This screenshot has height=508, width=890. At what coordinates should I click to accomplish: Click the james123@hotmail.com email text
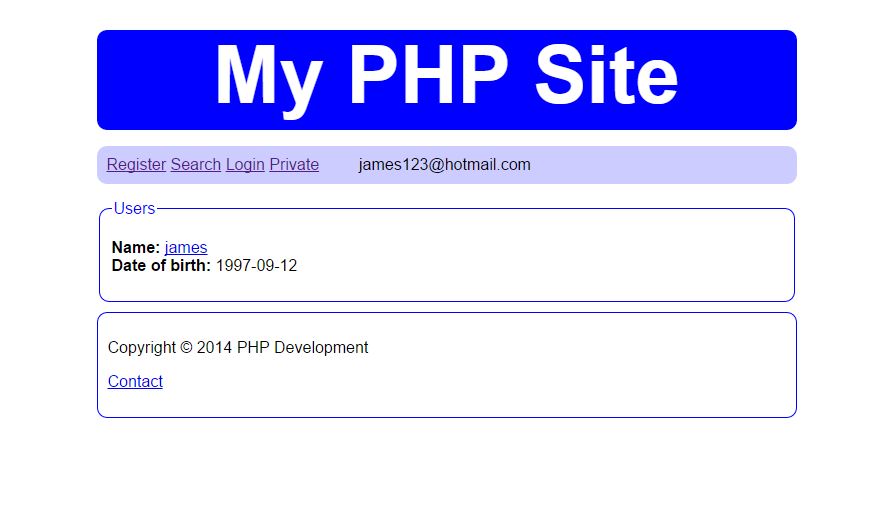(x=444, y=165)
